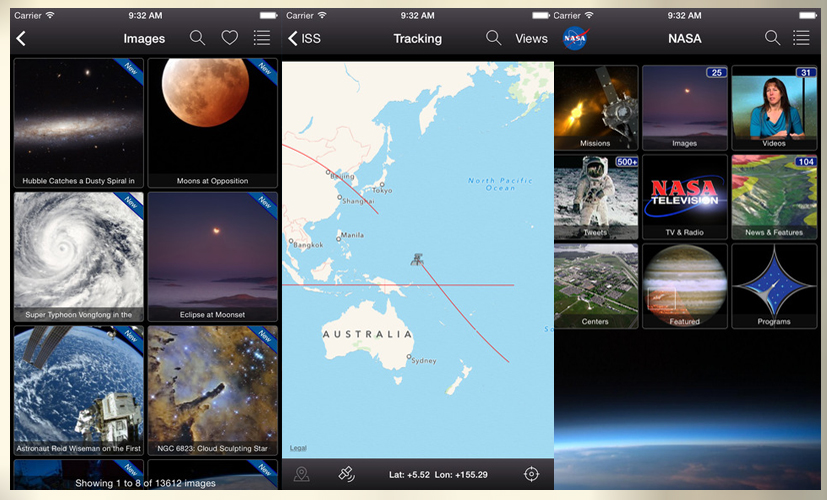This screenshot has width=827, height=500.
Task: Open the News & Features tile
Action: coord(774,197)
